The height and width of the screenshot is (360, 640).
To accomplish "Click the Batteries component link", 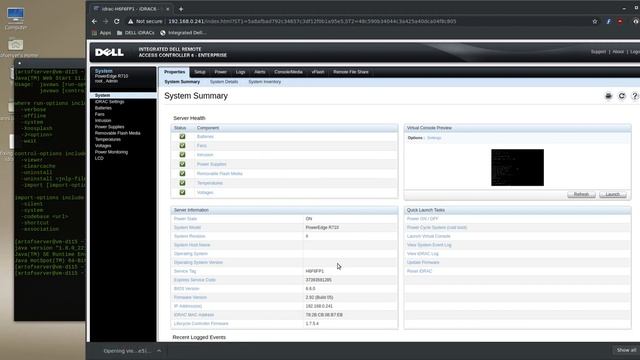I will click(x=205, y=136).
